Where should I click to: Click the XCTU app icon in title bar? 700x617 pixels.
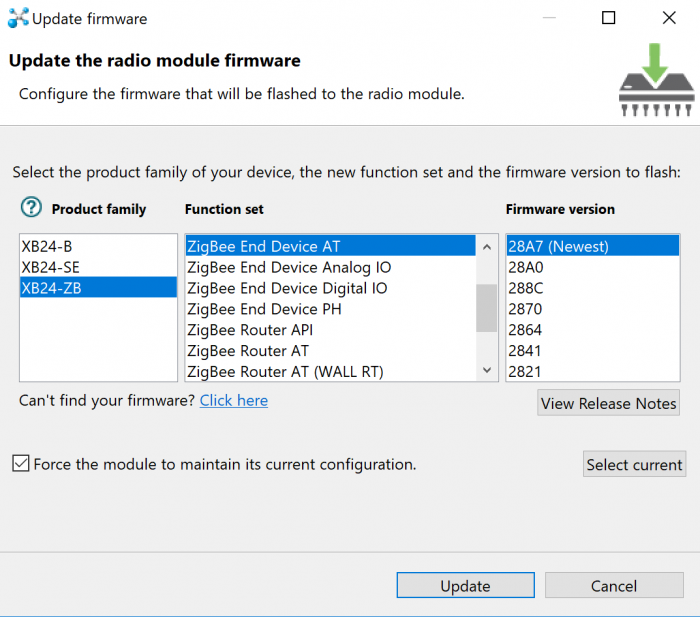coord(18,18)
